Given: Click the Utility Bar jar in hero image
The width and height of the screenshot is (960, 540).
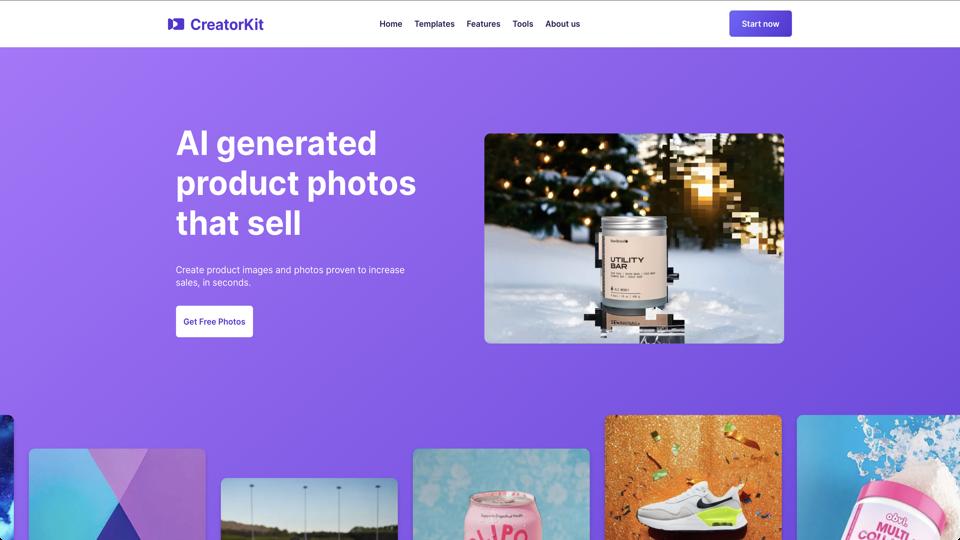Looking at the screenshot, I should [633, 261].
